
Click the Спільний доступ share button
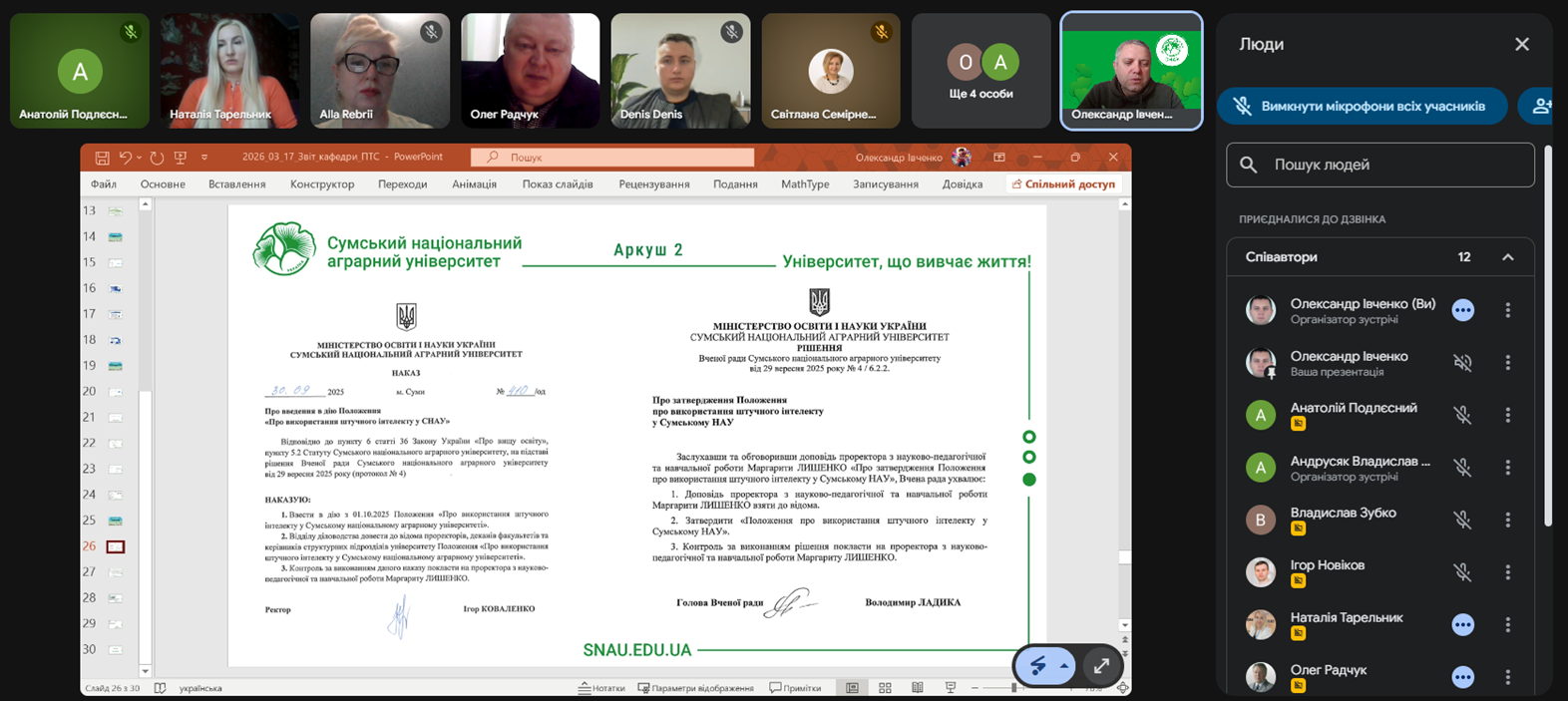click(1063, 184)
